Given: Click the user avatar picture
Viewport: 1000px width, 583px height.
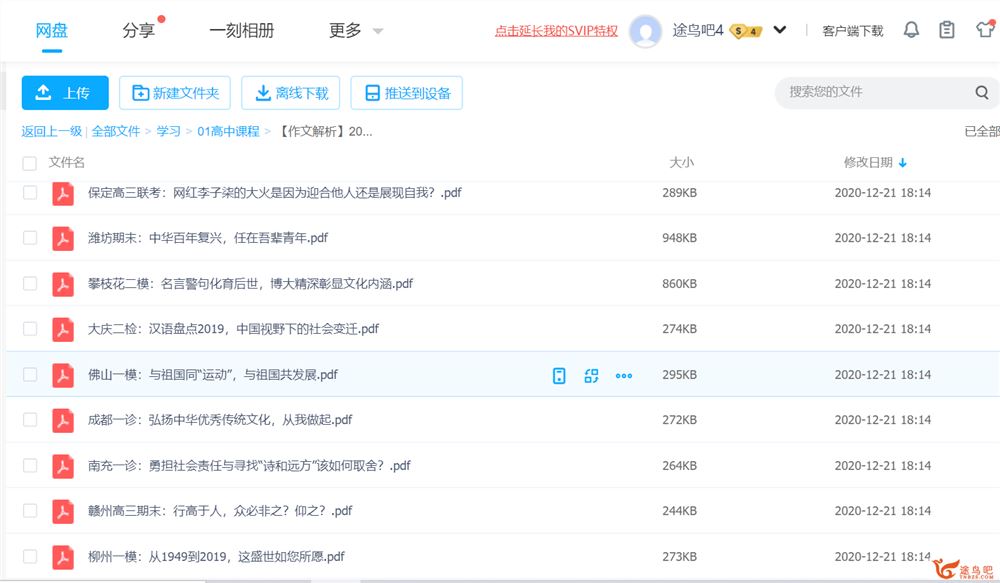Looking at the screenshot, I should click(x=645, y=31).
